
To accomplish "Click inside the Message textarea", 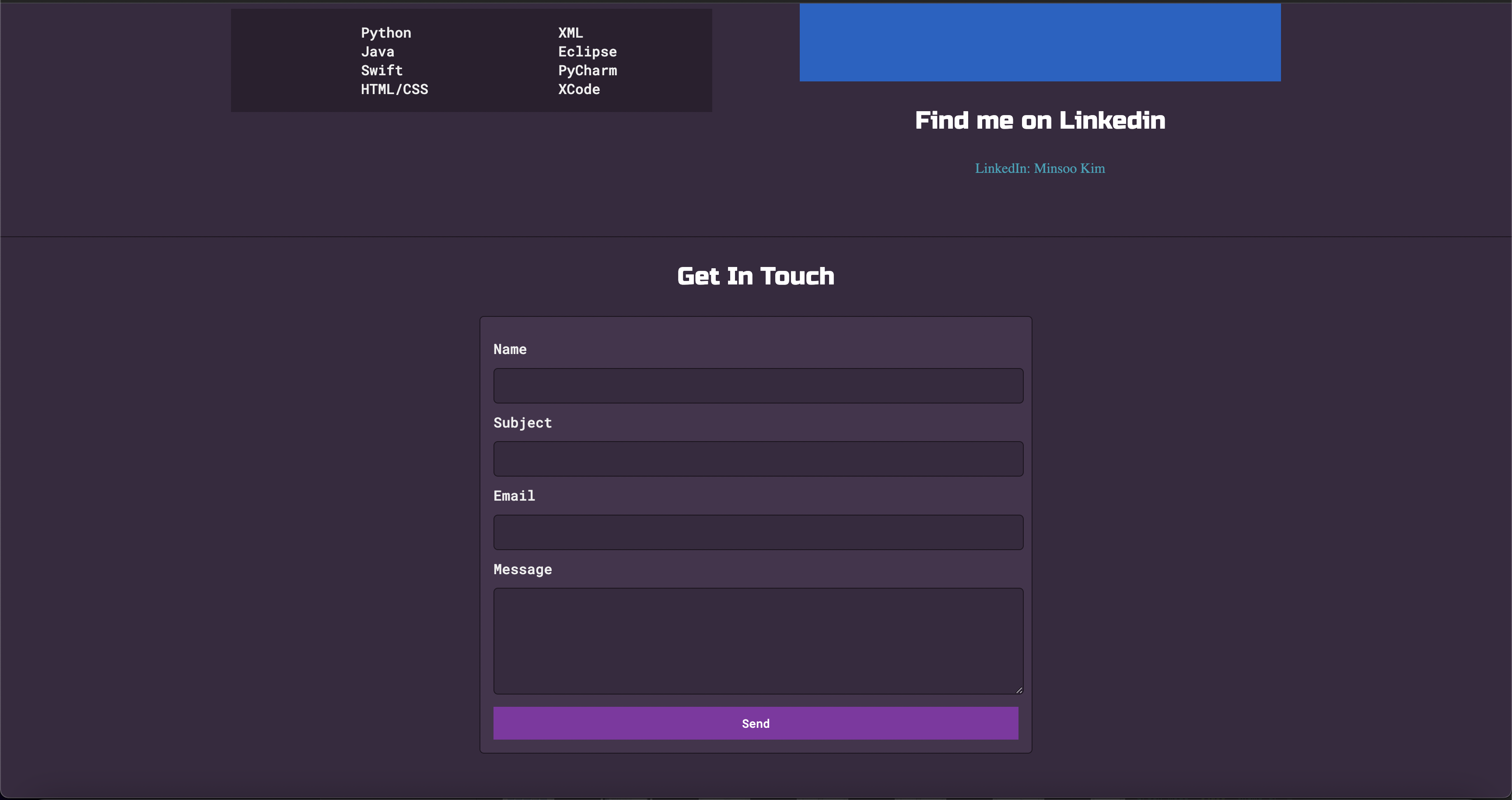I will click(x=758, y=641).
